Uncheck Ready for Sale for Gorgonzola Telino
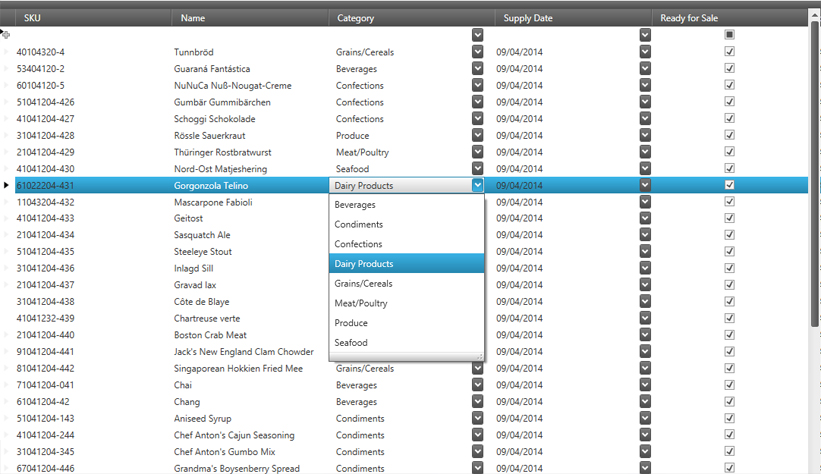The image size is (821, 474). click(729, 185)
